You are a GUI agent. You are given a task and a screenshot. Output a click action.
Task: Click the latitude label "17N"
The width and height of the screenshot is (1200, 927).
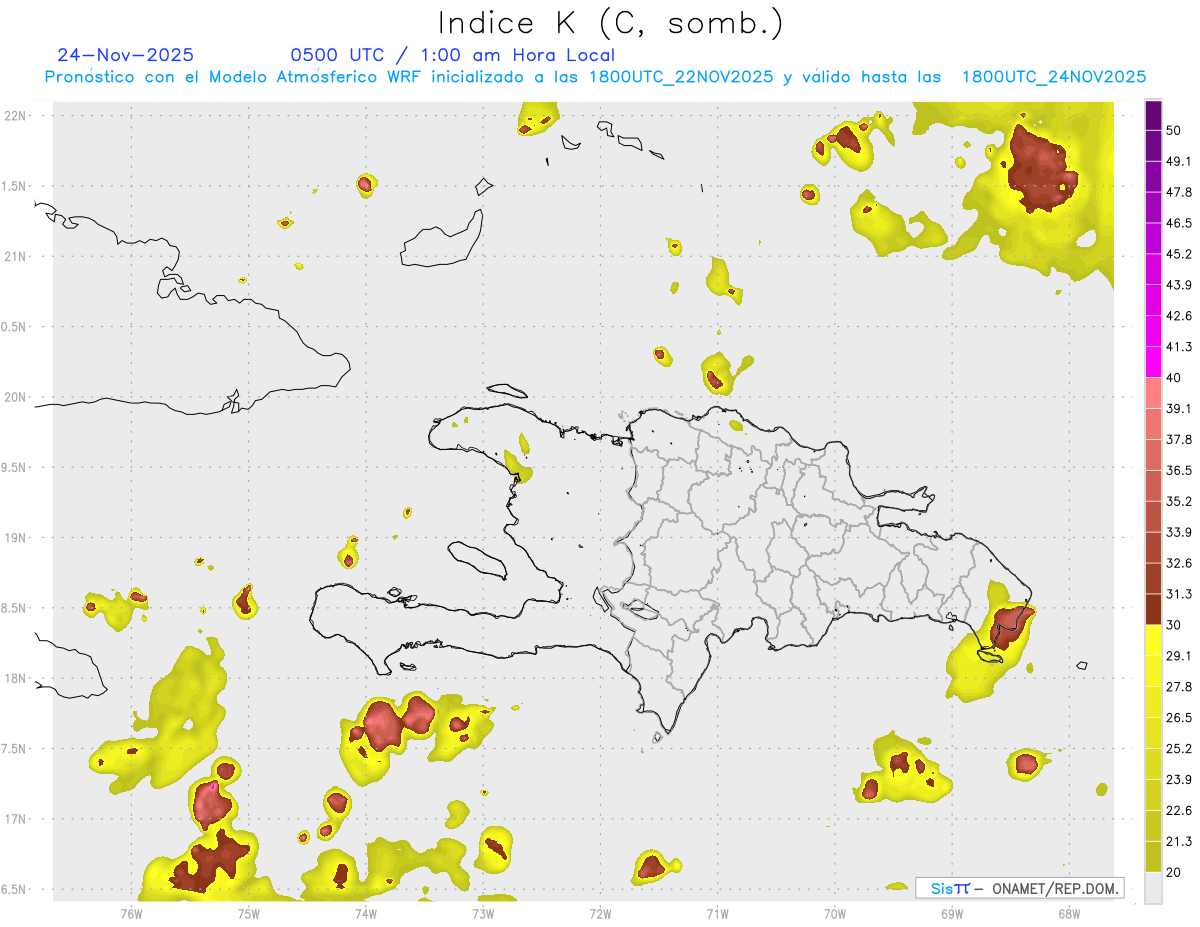tap(17, 819)
